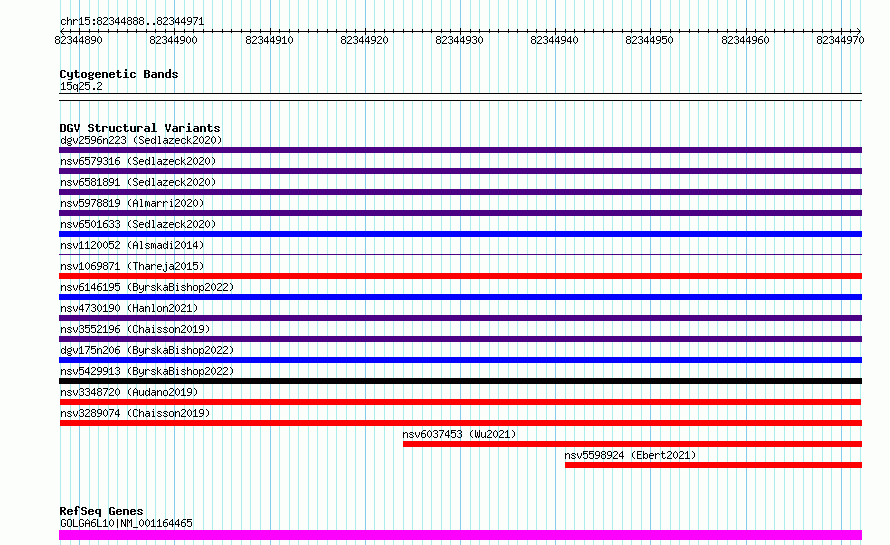Viewport: 890px width, 545px height.
Task: Select the black bar under nsv5429913
Action: coord(460,381)
